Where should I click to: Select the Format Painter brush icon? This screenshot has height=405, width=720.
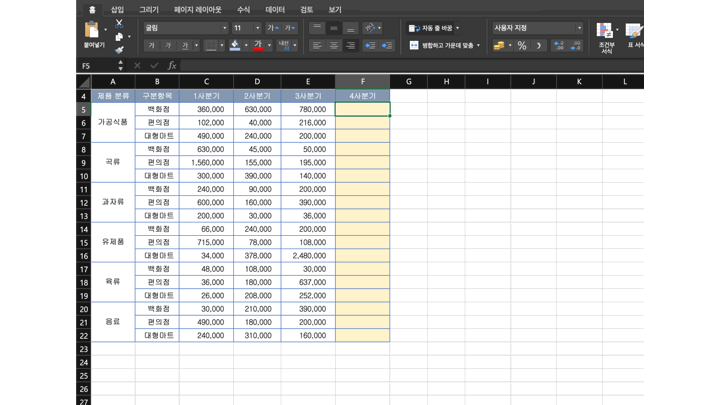pyautogui.click(x=119, y=50)
